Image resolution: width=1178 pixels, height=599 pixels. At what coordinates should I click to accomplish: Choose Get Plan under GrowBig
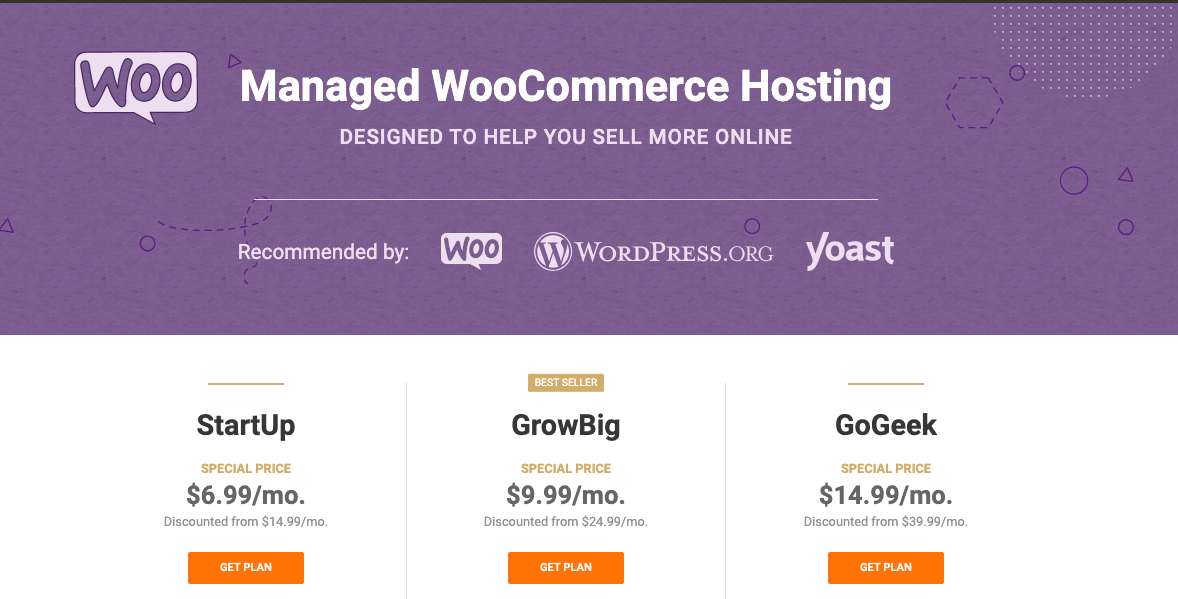tap(566, 567)
